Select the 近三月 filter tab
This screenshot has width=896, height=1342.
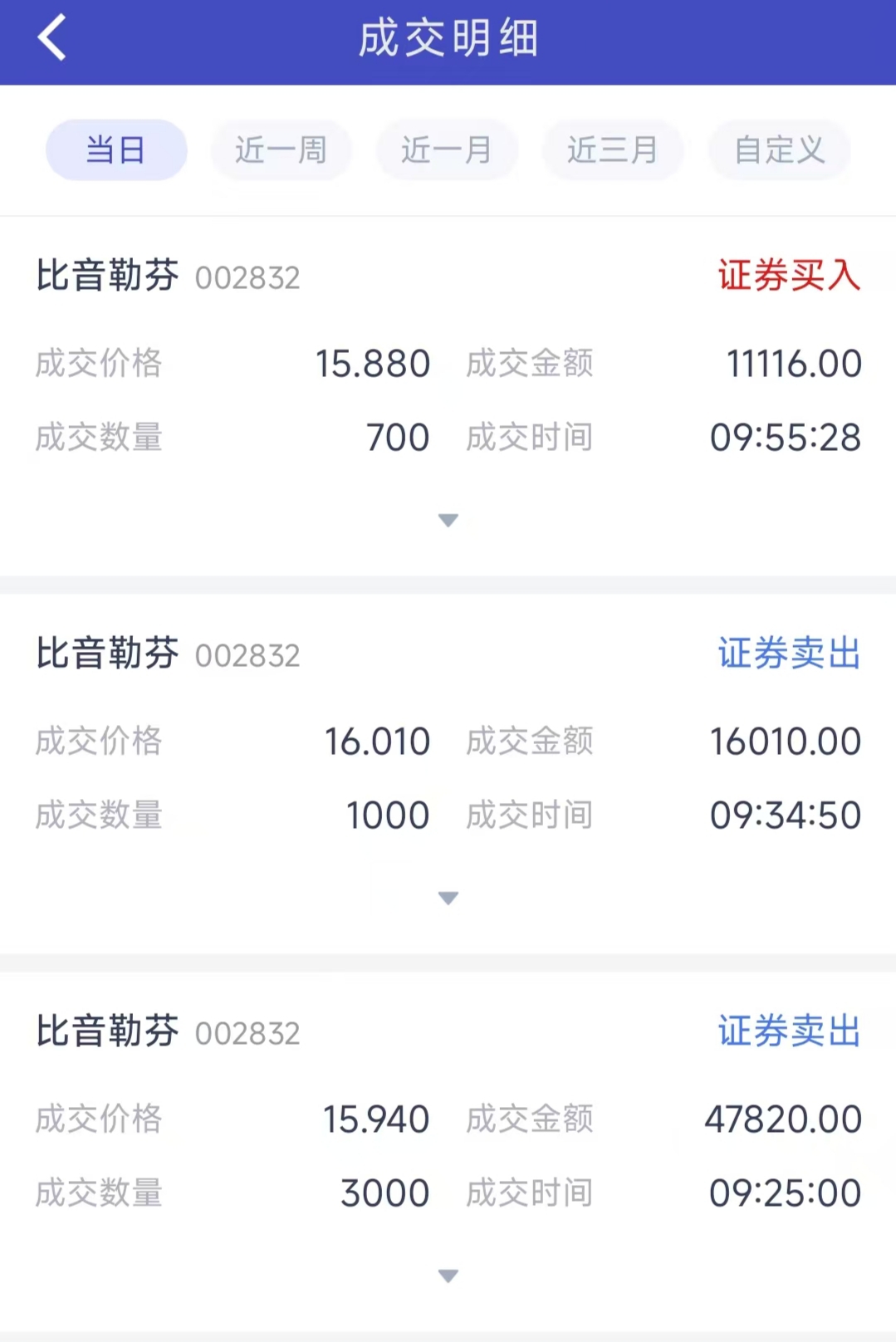(x=613, y=150)
